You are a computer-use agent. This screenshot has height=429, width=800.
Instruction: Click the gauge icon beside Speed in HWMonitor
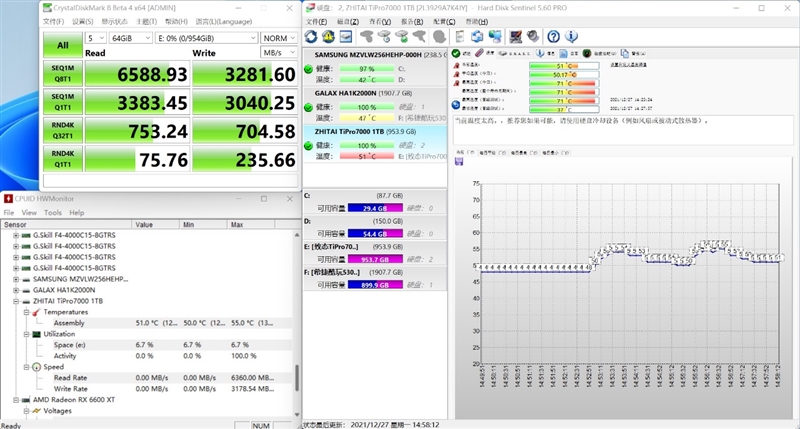tap(36, 367)
